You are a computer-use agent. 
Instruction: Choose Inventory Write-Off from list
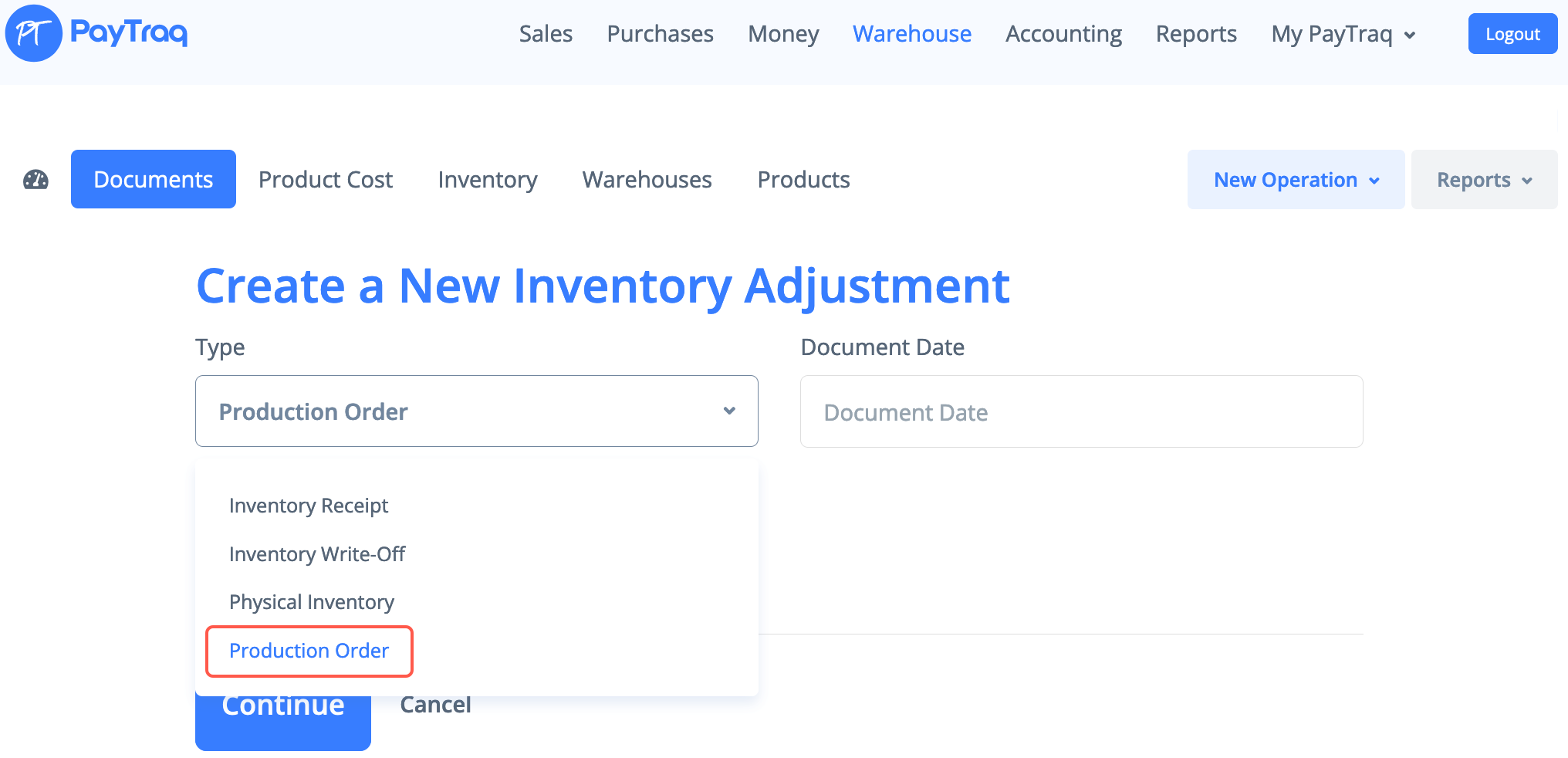click(316, 554)
